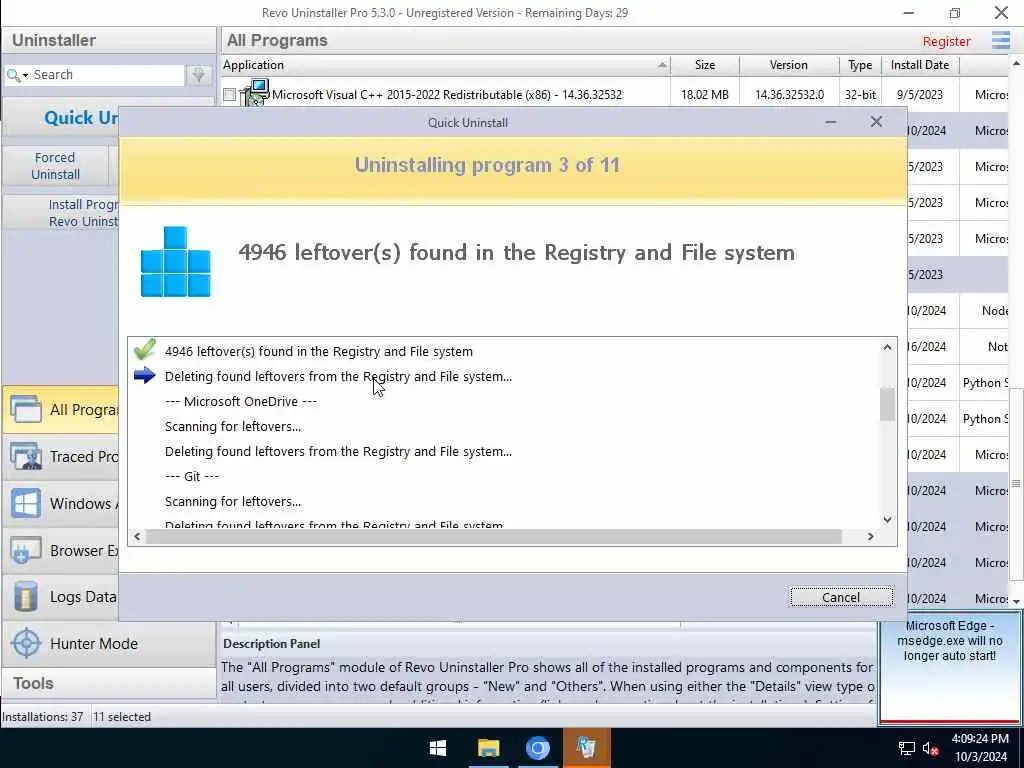Click the blue blocks Revo logo
This screenshot has height=768, width=1024.
[176, 262]
